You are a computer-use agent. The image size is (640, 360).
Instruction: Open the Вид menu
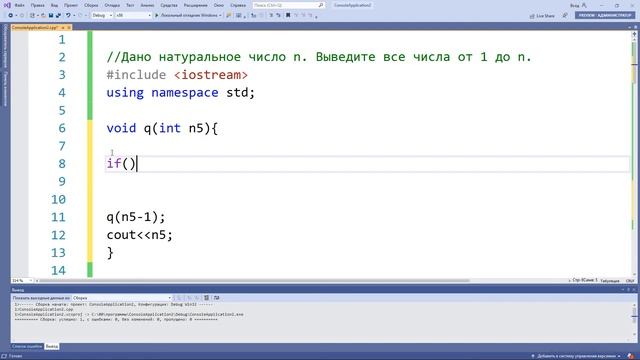pos(54,5)
